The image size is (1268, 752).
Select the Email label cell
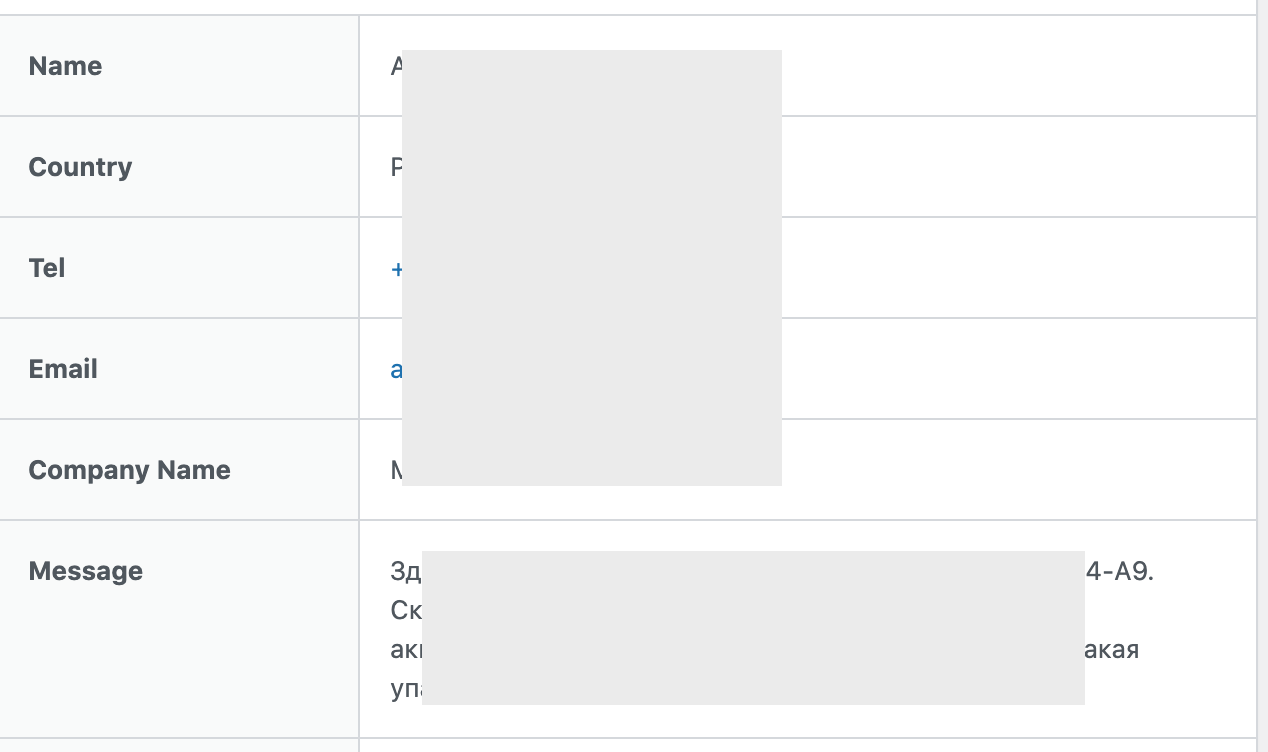point(63,369)
